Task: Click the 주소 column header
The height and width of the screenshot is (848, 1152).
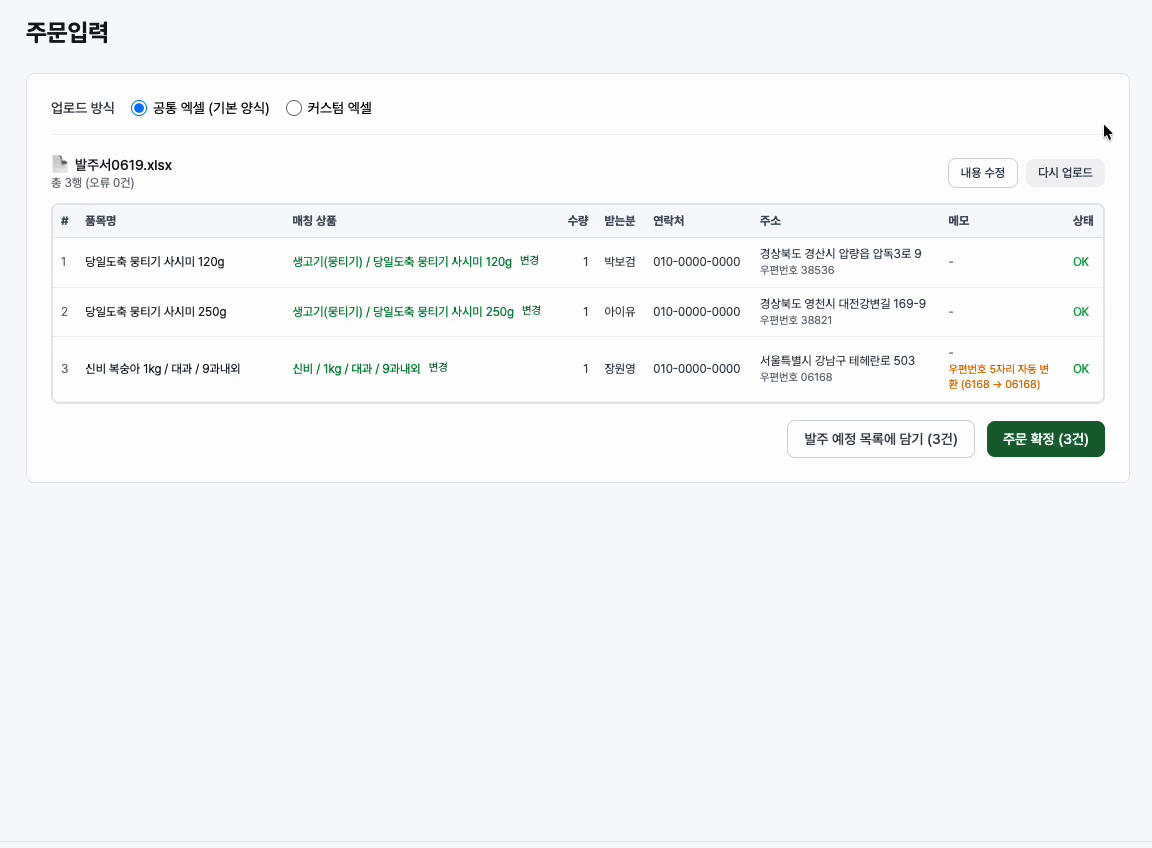Action: tap(770, 221)
